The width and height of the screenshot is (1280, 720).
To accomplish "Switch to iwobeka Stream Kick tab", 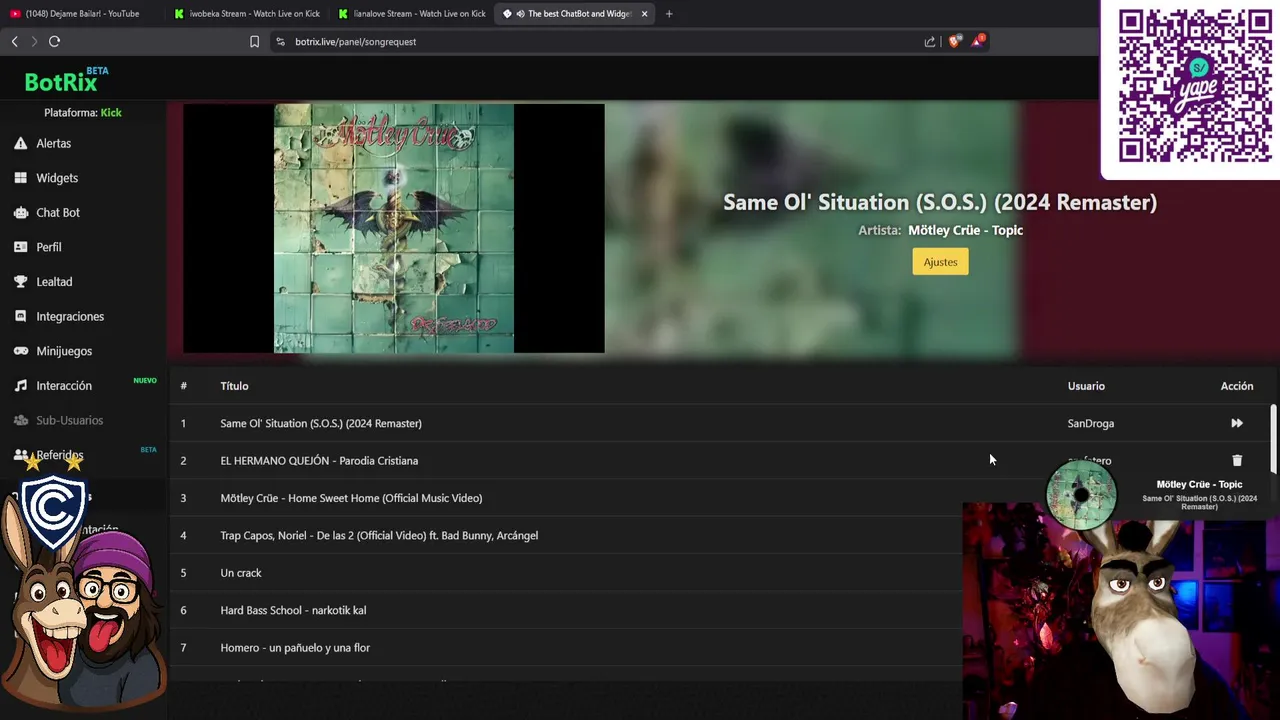I will (x=246, y=14).
